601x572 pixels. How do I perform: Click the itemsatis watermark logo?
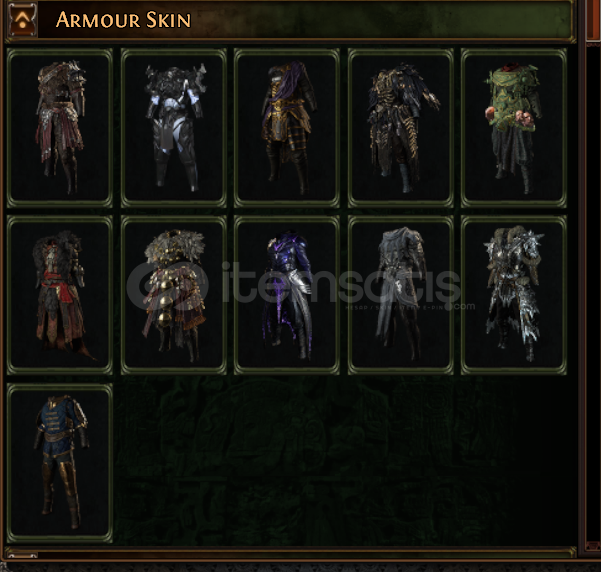[167, 286]
